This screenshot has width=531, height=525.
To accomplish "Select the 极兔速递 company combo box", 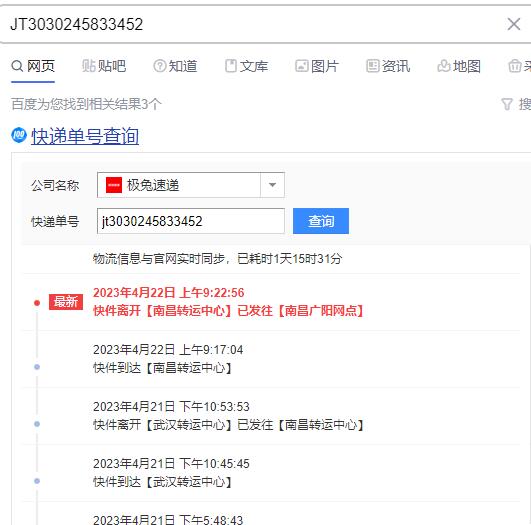I will point(191,185).
